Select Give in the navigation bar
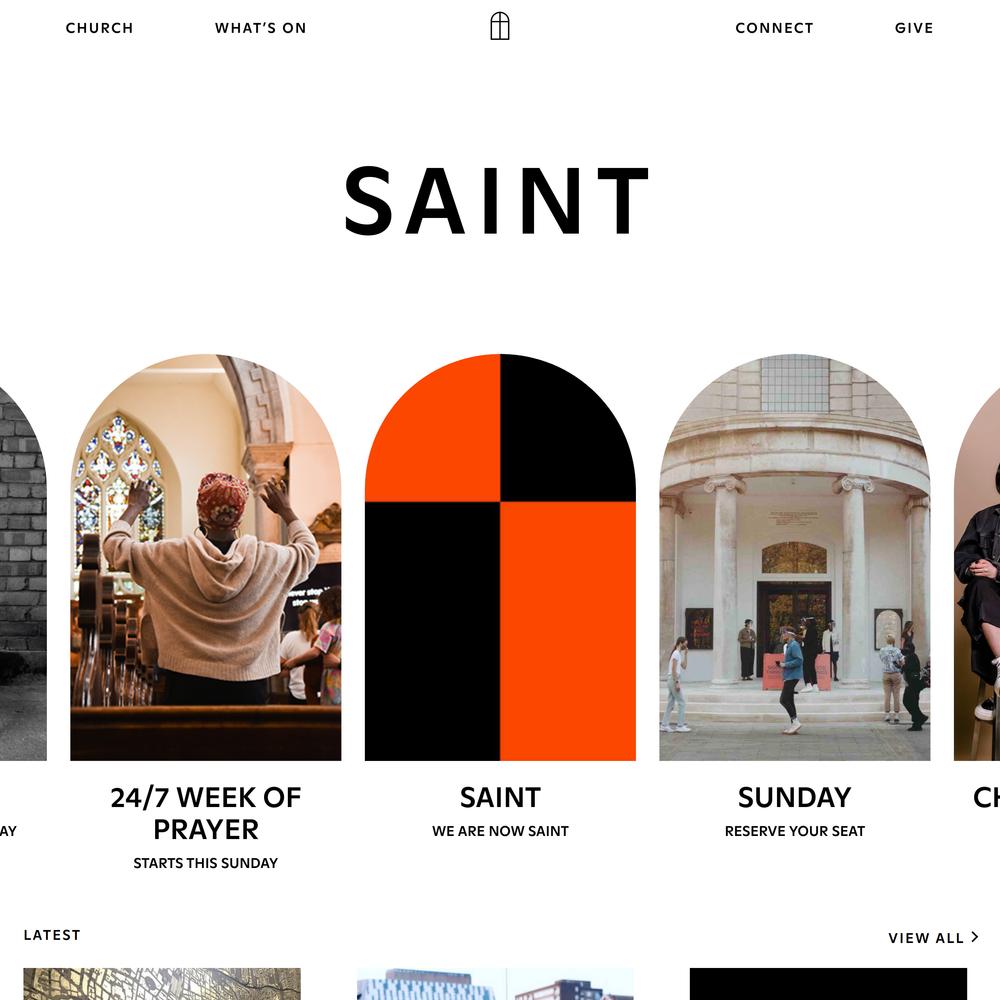This screenshot has width=1000, height=1000. 914,28
